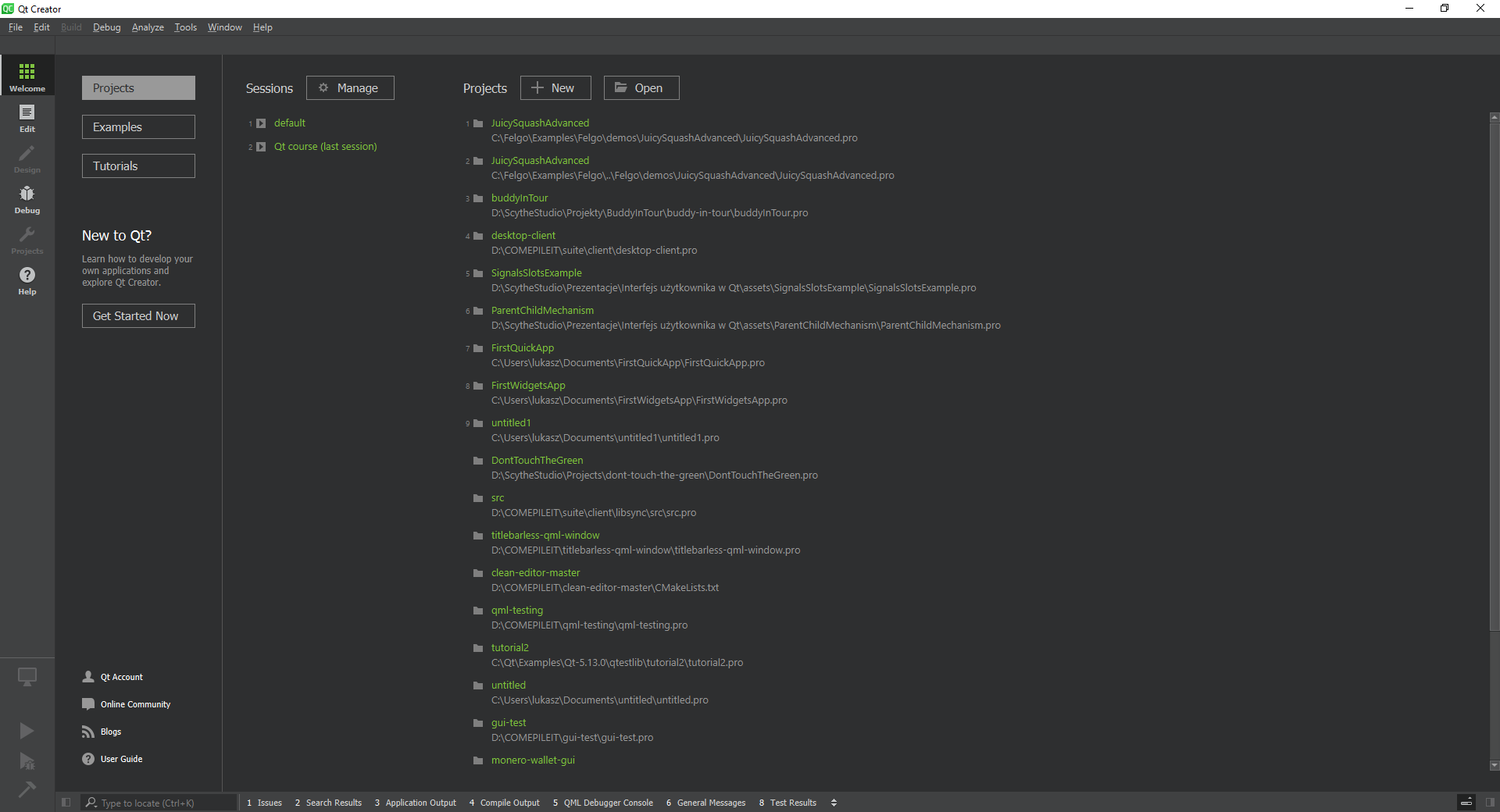Show the Issues output pane
The height and width of the screenshot is (812, 1500).
(265, 803)
